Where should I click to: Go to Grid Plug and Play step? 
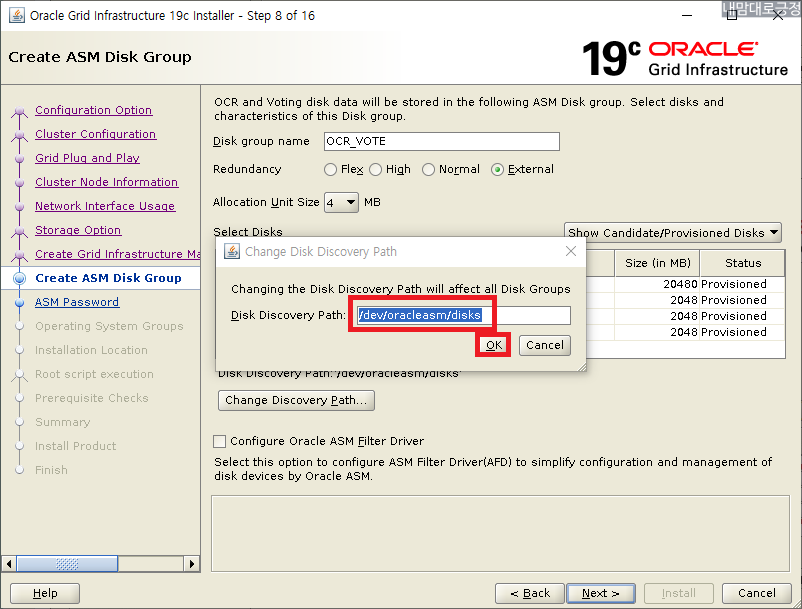click(87, 158)
